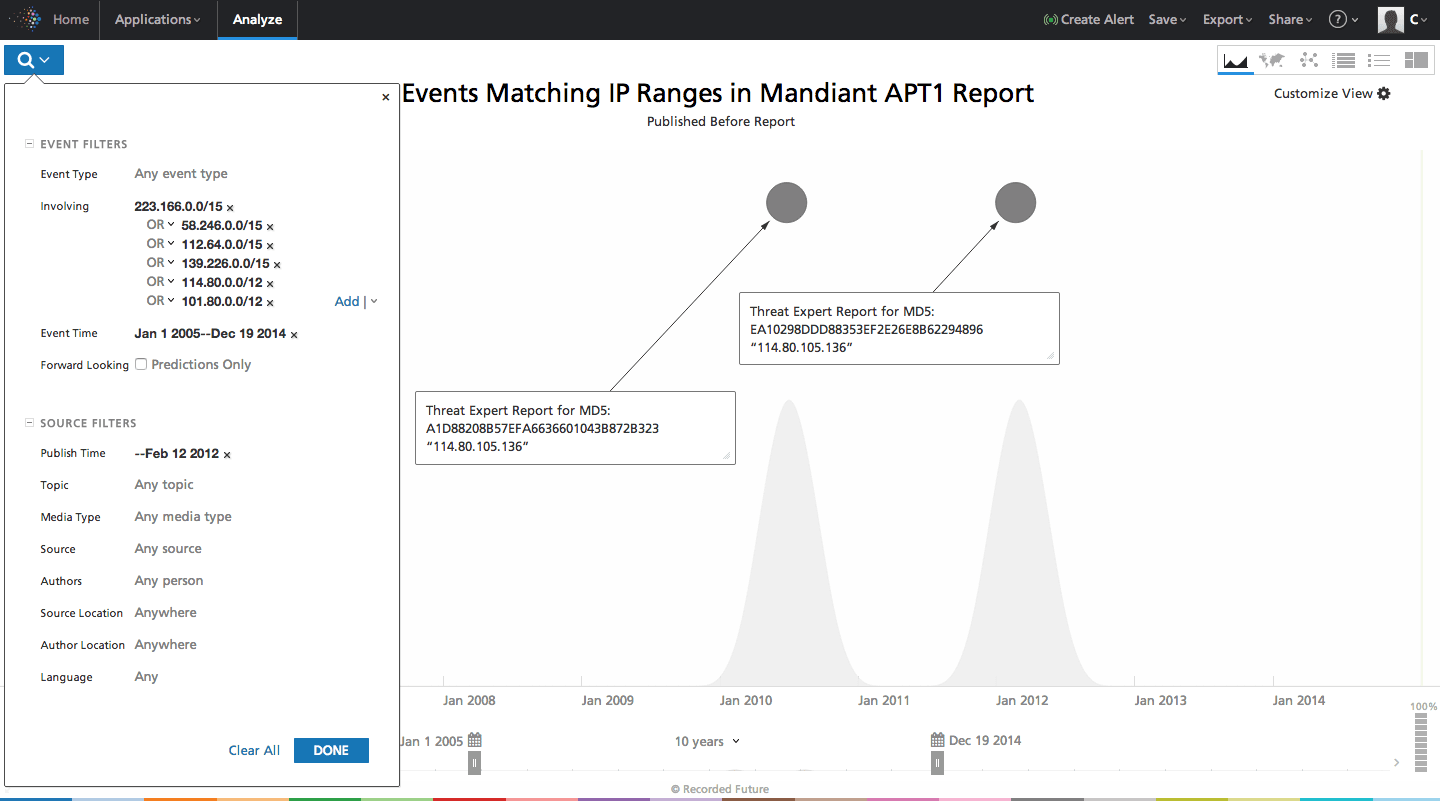Switch to the network graph view icon
The width and height of the screenshot is (1440, 801).
coord(1308,61)
